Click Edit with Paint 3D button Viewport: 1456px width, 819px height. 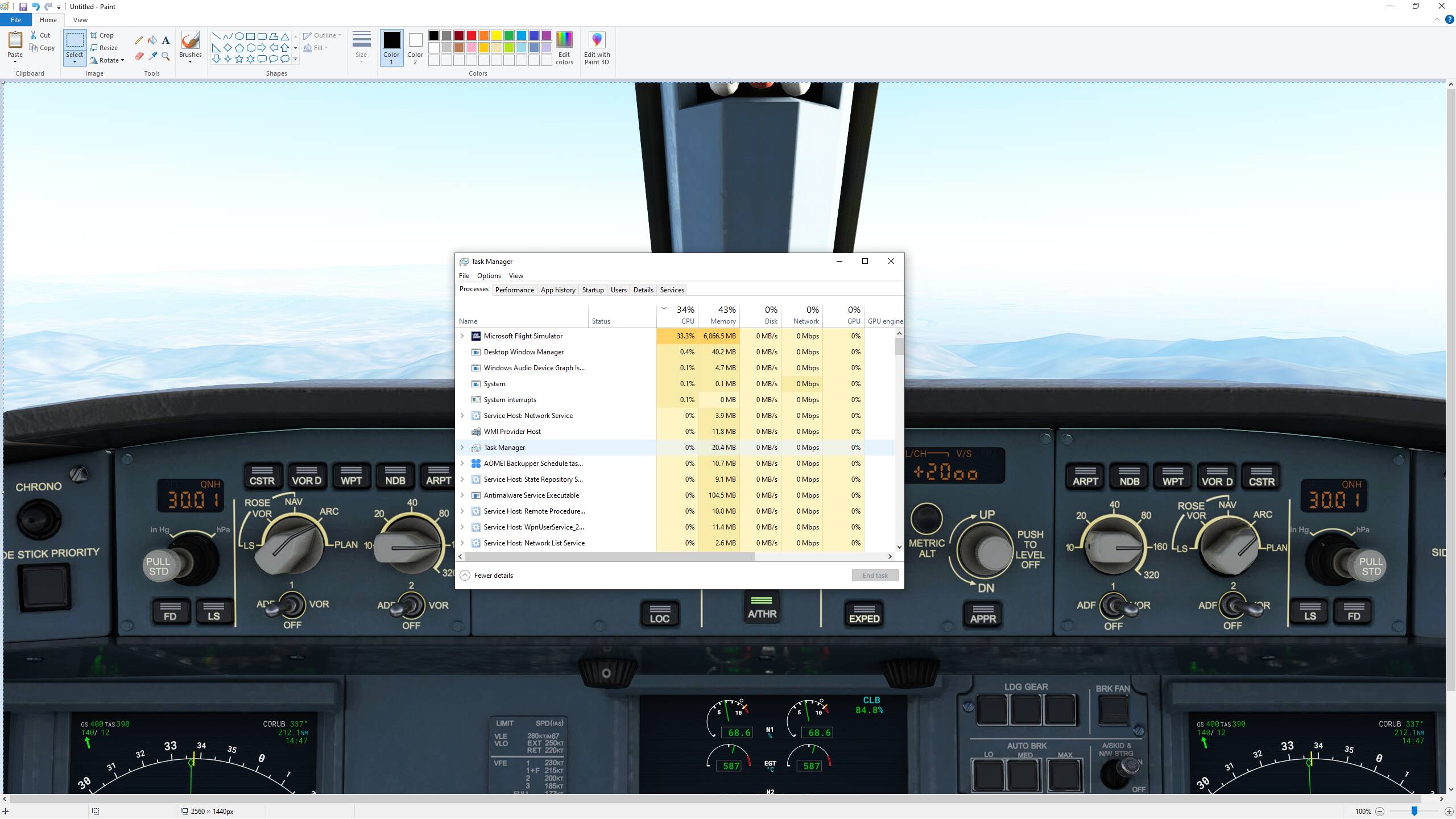coord(597,48)
